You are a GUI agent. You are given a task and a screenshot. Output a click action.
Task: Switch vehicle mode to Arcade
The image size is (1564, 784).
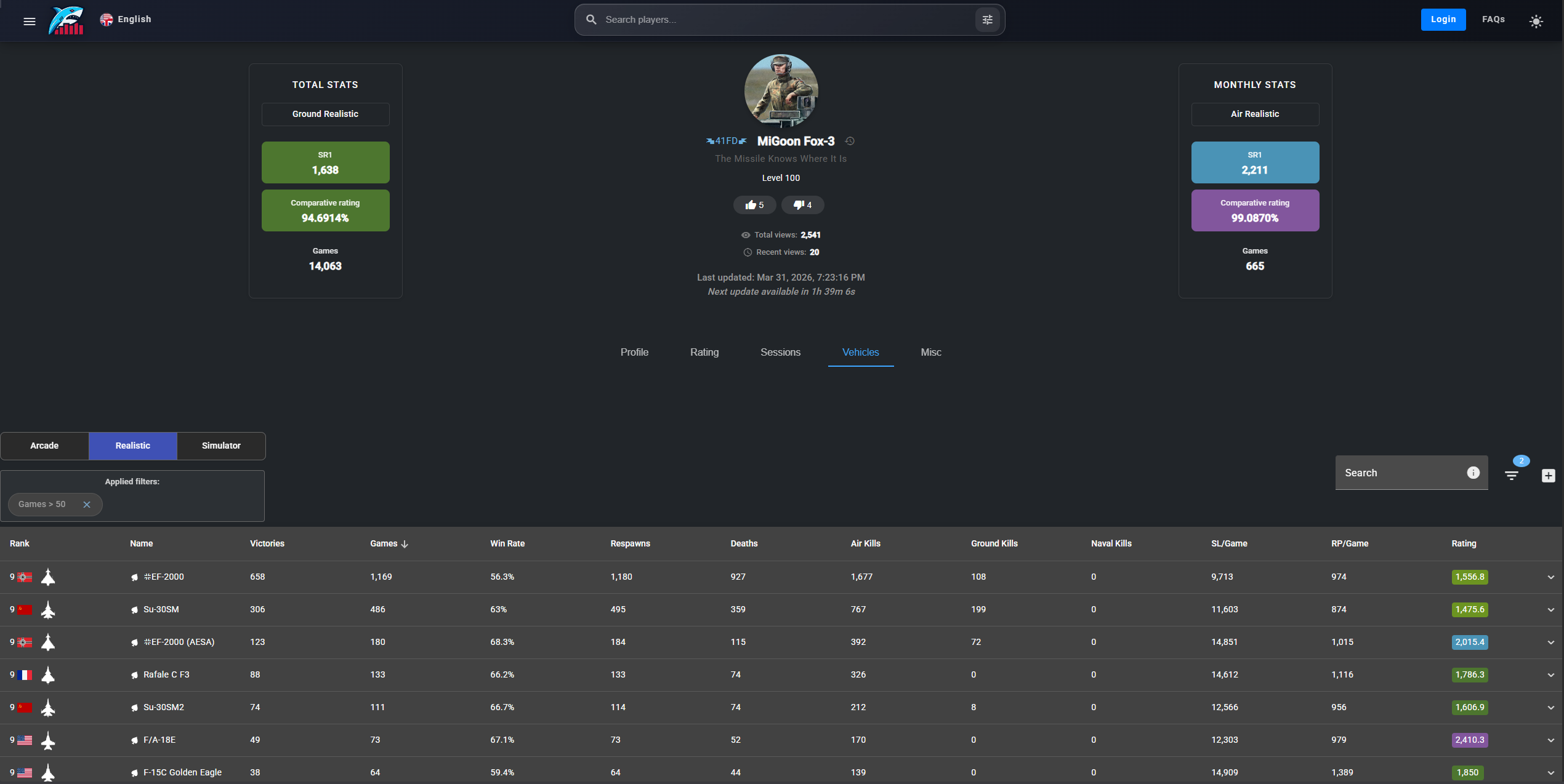coord(44,446)
